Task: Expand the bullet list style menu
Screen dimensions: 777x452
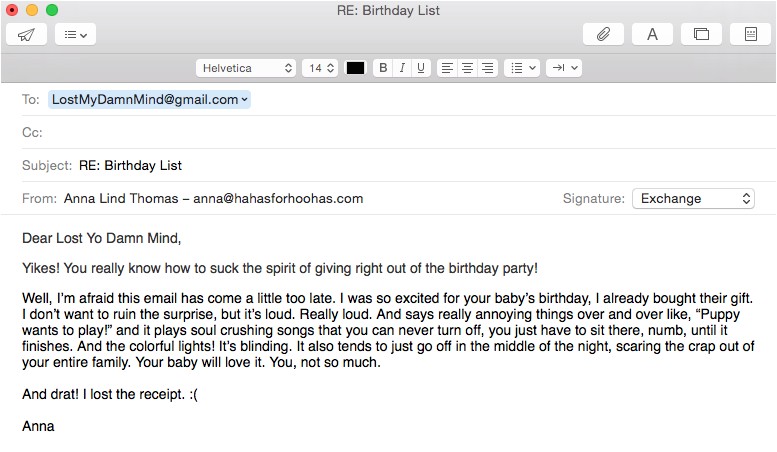Action: (522, 68)
